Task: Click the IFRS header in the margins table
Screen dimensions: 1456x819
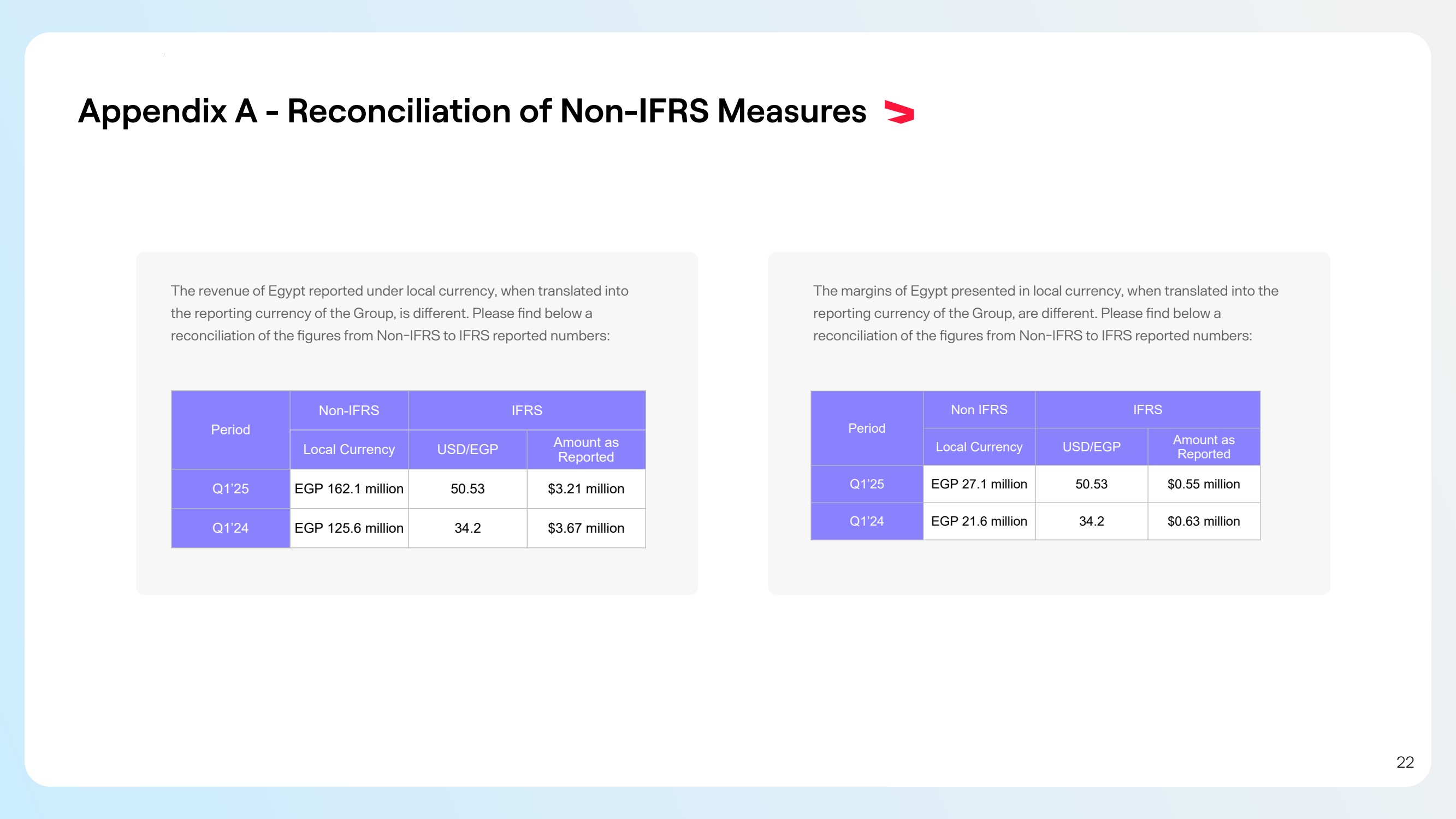Action: point(1147,410)
